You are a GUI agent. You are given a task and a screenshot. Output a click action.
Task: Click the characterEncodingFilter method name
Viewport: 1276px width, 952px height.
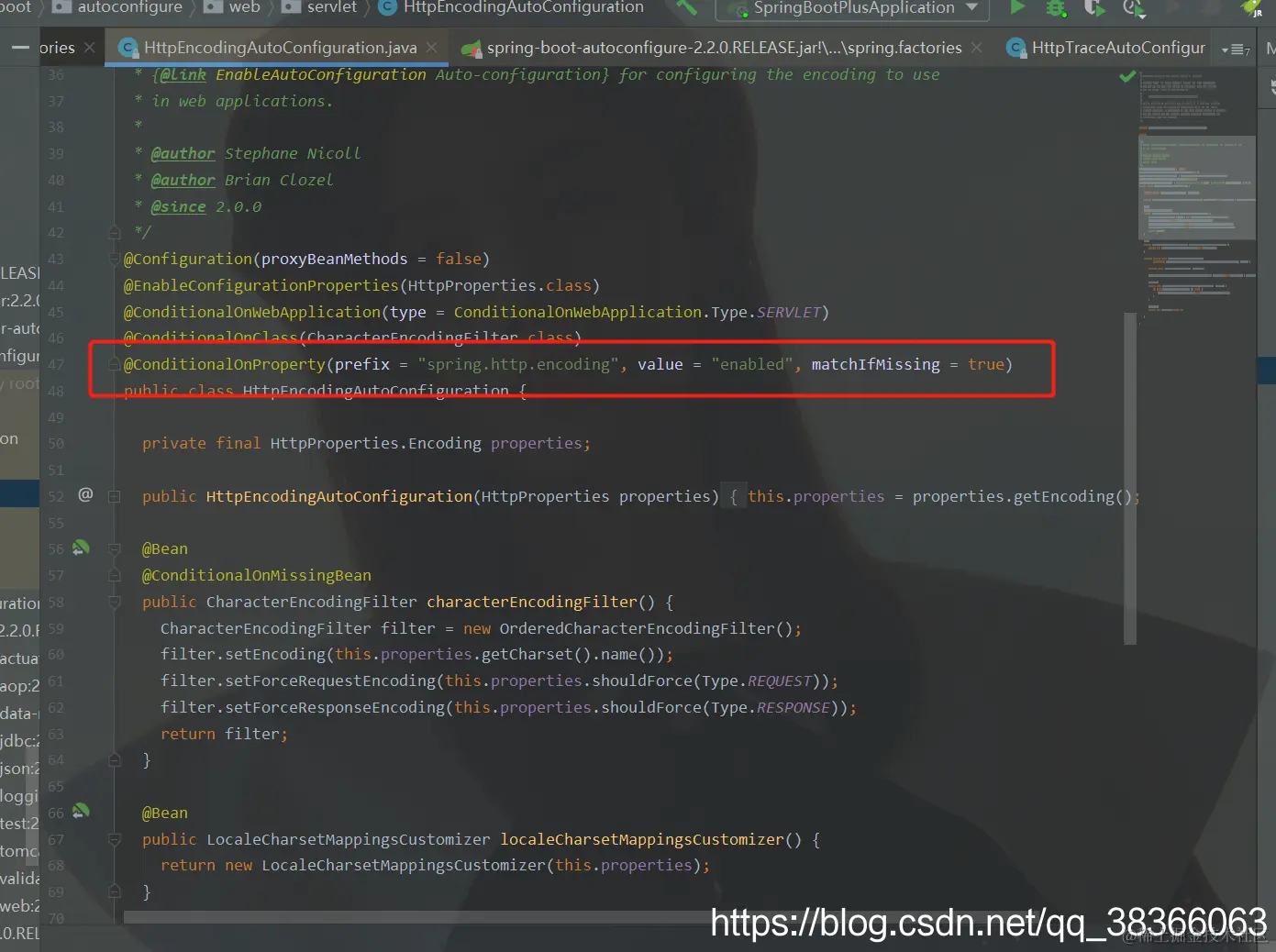(531, 602)
